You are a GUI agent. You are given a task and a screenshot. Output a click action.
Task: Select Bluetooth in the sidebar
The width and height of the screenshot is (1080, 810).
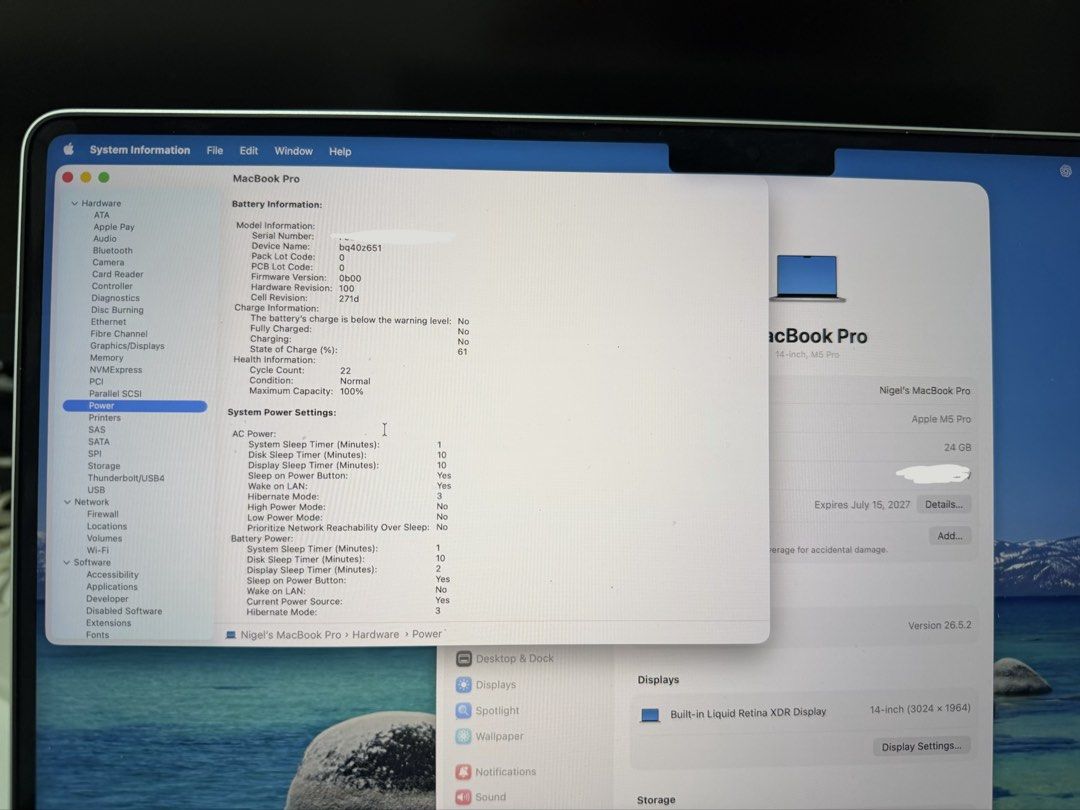coord(112,251)
